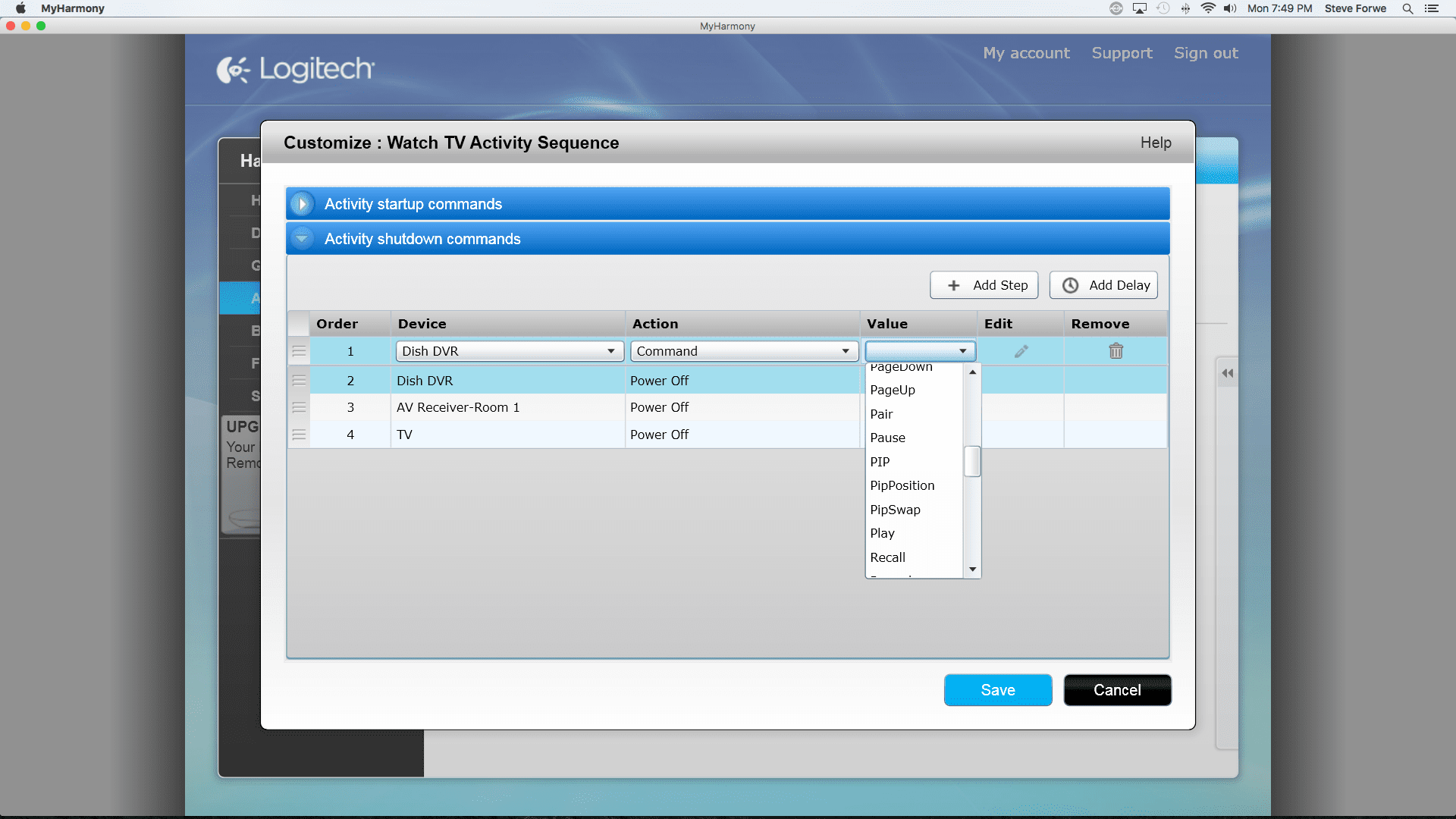
Task: Open the Help link in dialog
Action: 1156,143
